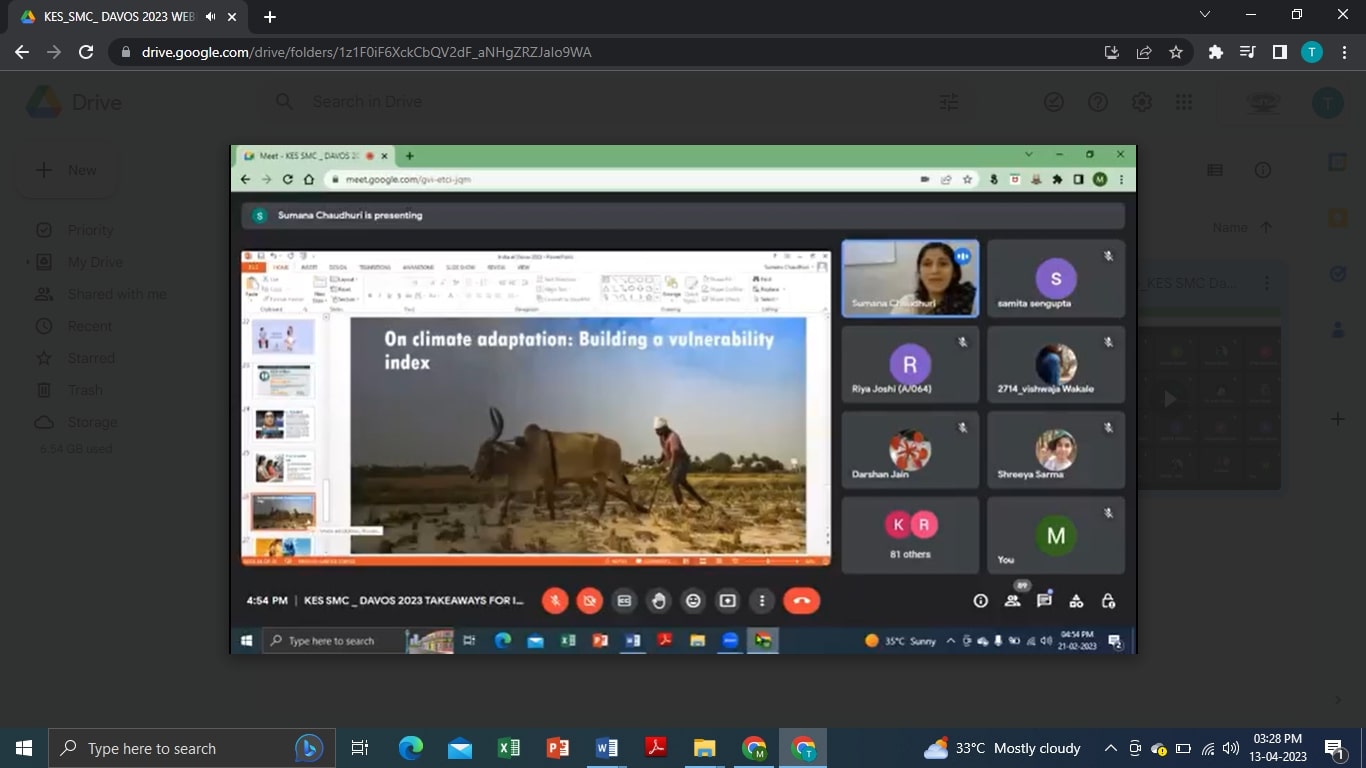Open the Google apps grid
Viewport: 1366px width, 768px height.
click(x=1184, y=102)
